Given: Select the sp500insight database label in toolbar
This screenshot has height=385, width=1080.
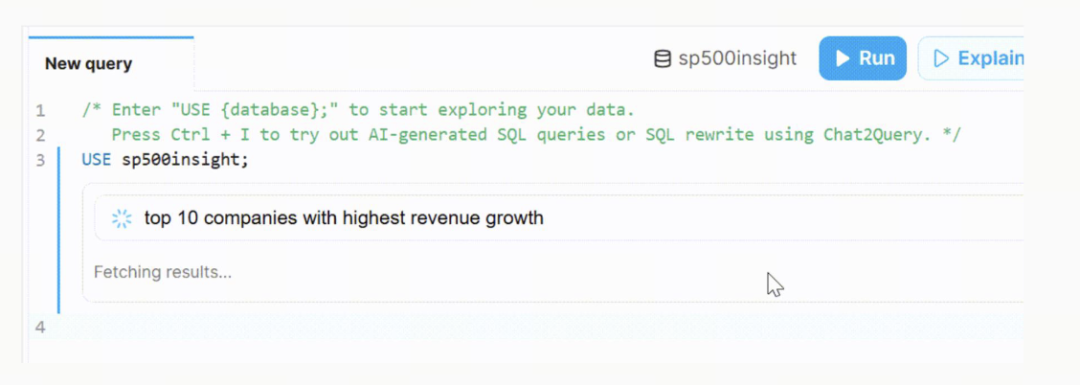Looking at the screenshot, I should point(738,59).
